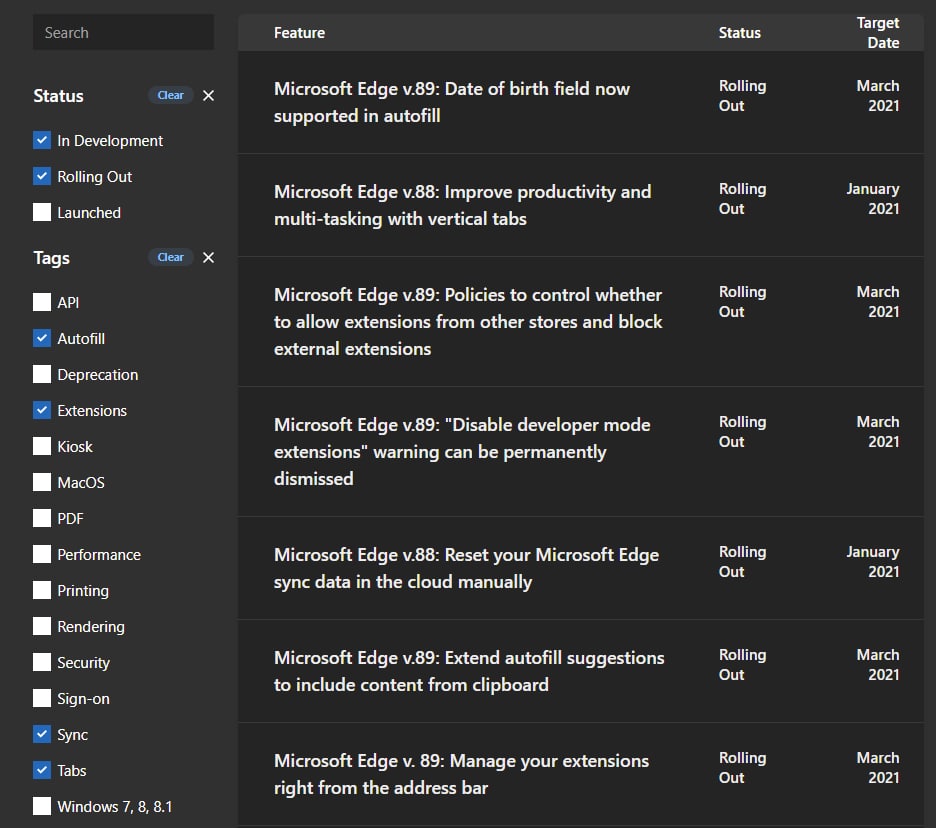
Task: Open Extend autofill suggestions clipboard feature
Action: point(469,671)
